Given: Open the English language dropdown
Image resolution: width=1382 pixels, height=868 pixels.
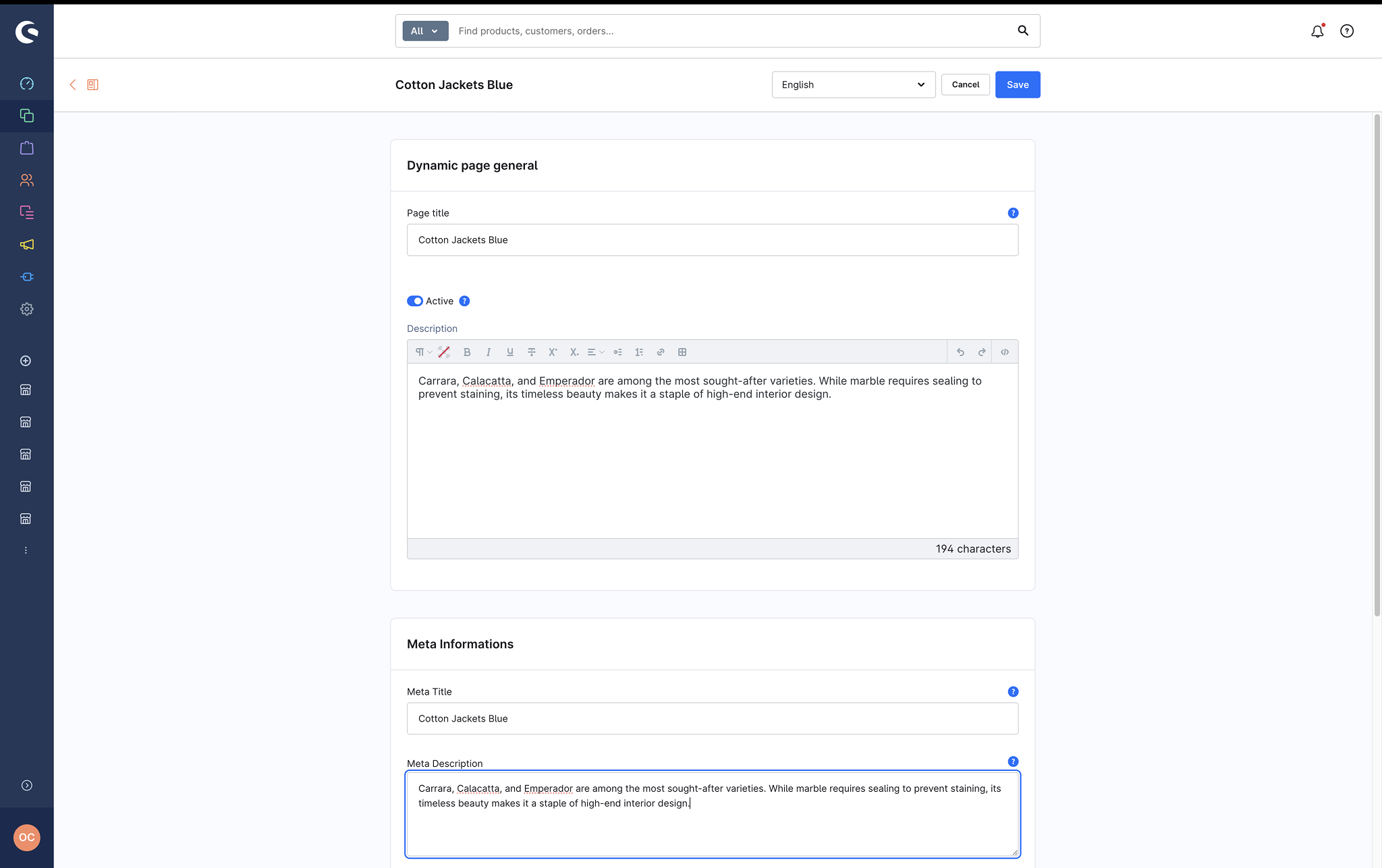Looking at the screenshot, I should [x=854, y=84].
